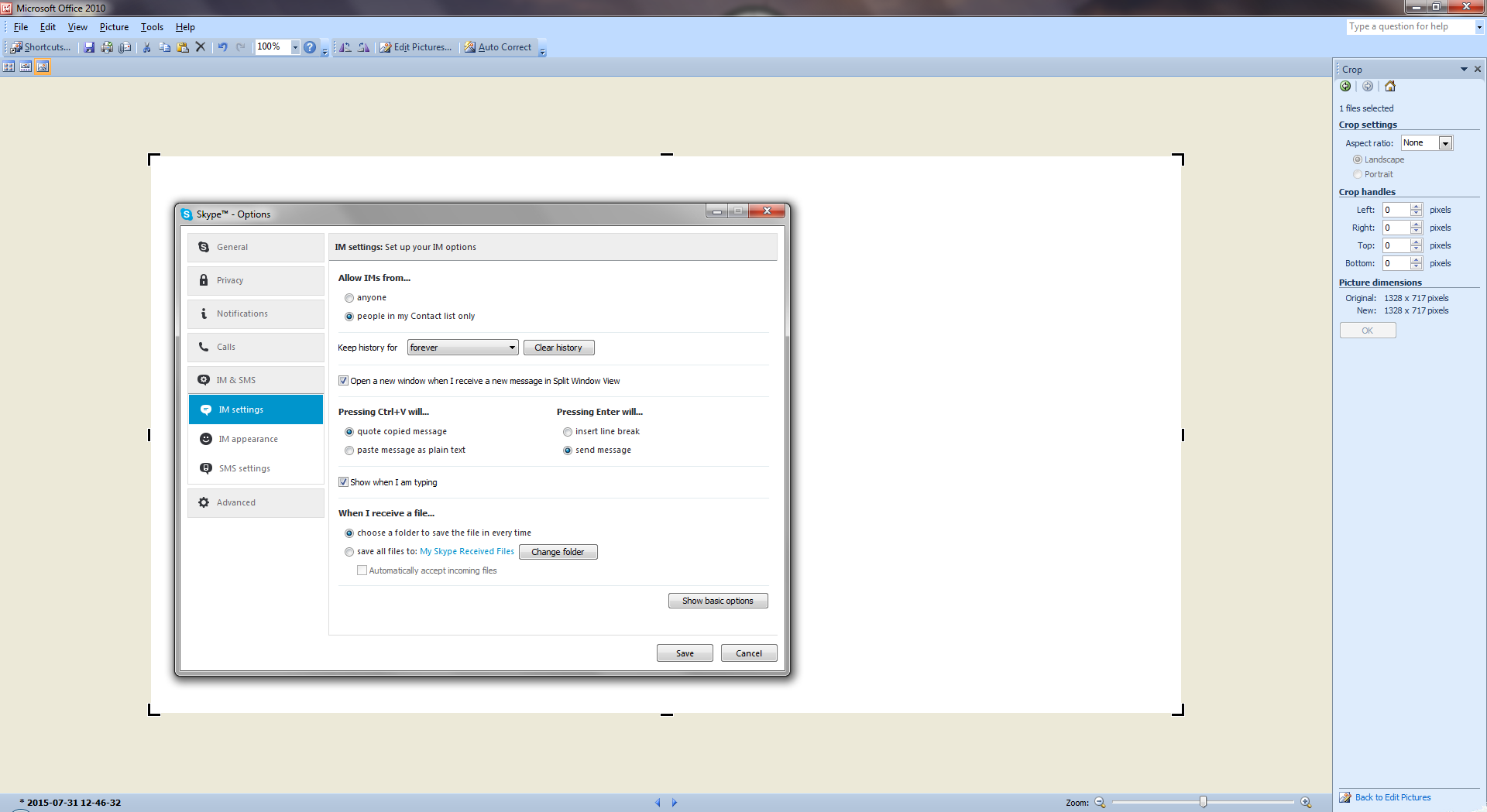Click the Right crop handle pixel field
This screenshot has width=1487, height=812.
(x=1396, y=228)
